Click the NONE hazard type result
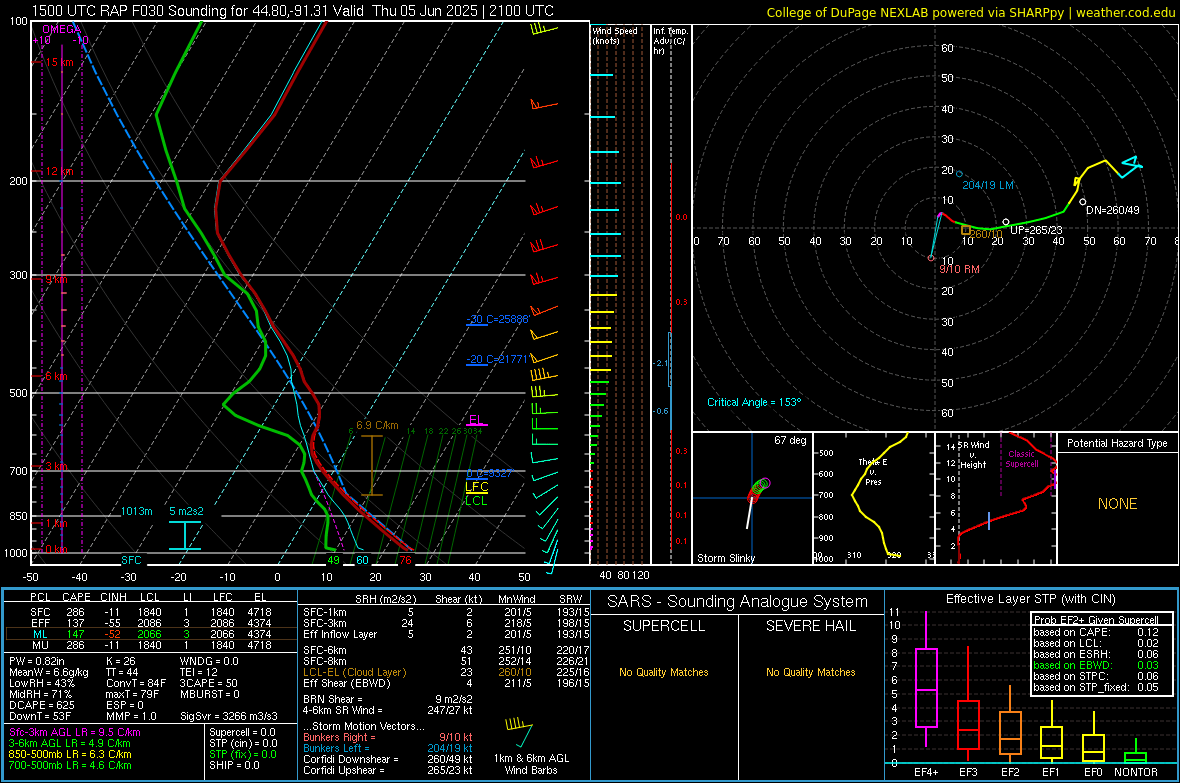The height and width of the screenshot is (783, 1180). point(1118,504)
